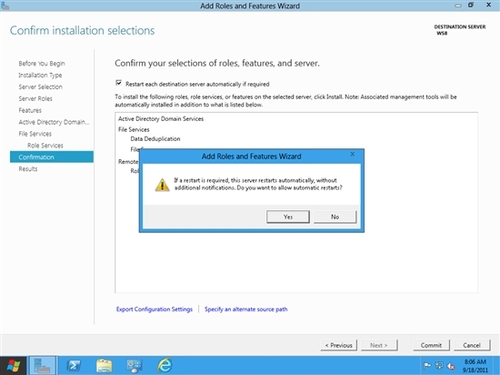Viewport: 500px width, 375px height.
Task: Open File Explorer folder icon on the taskbar
Action: click(104, 366)
